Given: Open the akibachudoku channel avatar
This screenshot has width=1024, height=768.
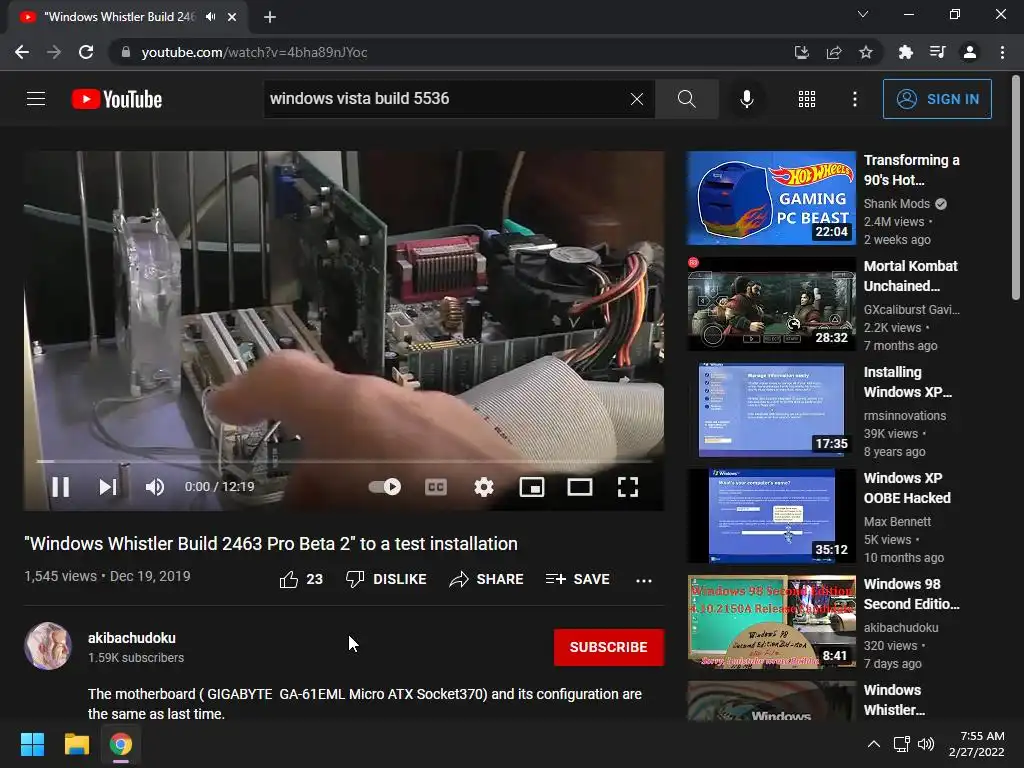Looking at the screenshot, I should tap(48, 646).
